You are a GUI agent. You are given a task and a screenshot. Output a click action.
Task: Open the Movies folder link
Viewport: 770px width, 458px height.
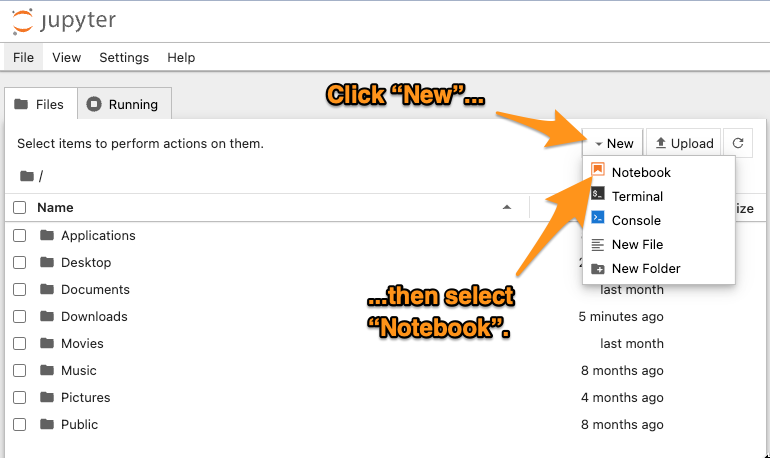click(82, 344)
